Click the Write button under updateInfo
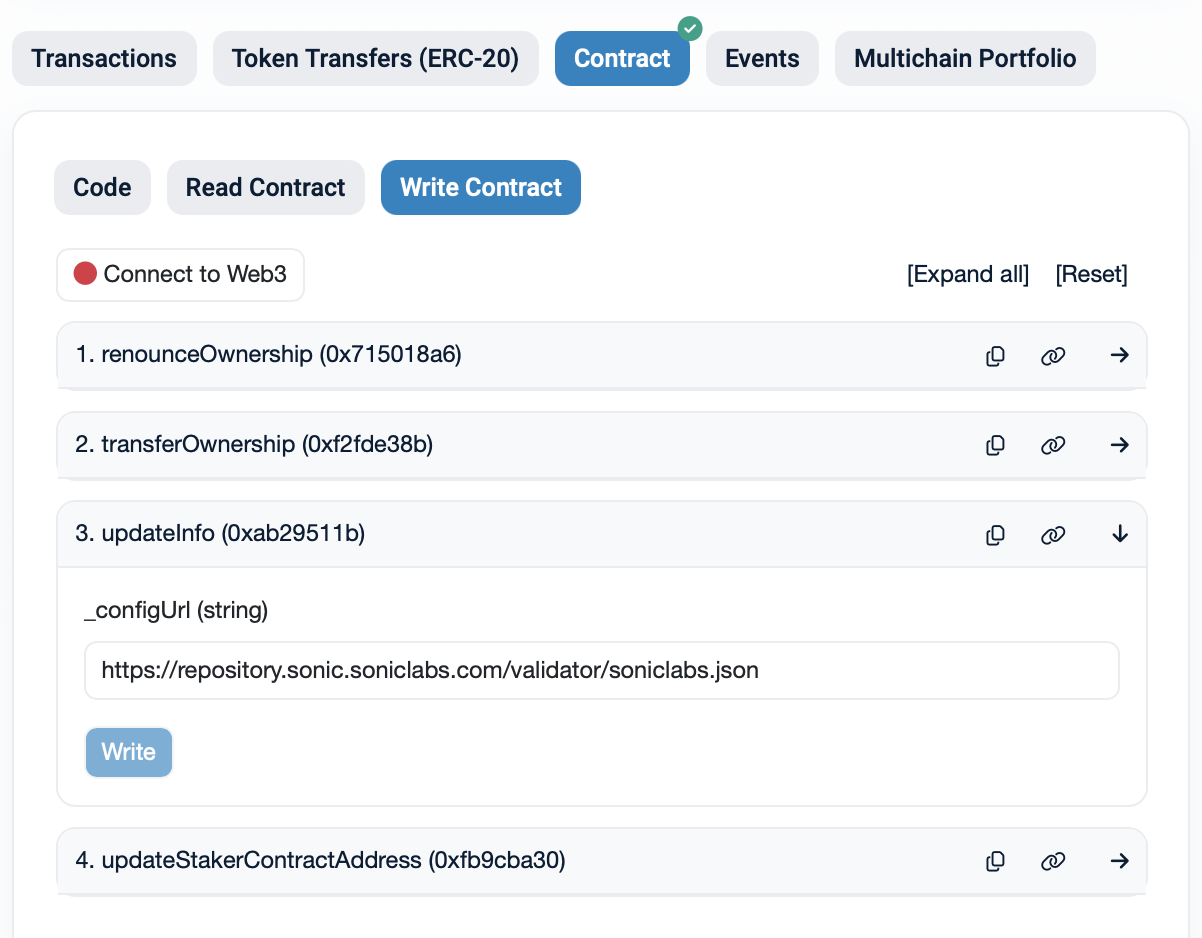The height and width of the screenshot is (938, 1202). point(129,752)
